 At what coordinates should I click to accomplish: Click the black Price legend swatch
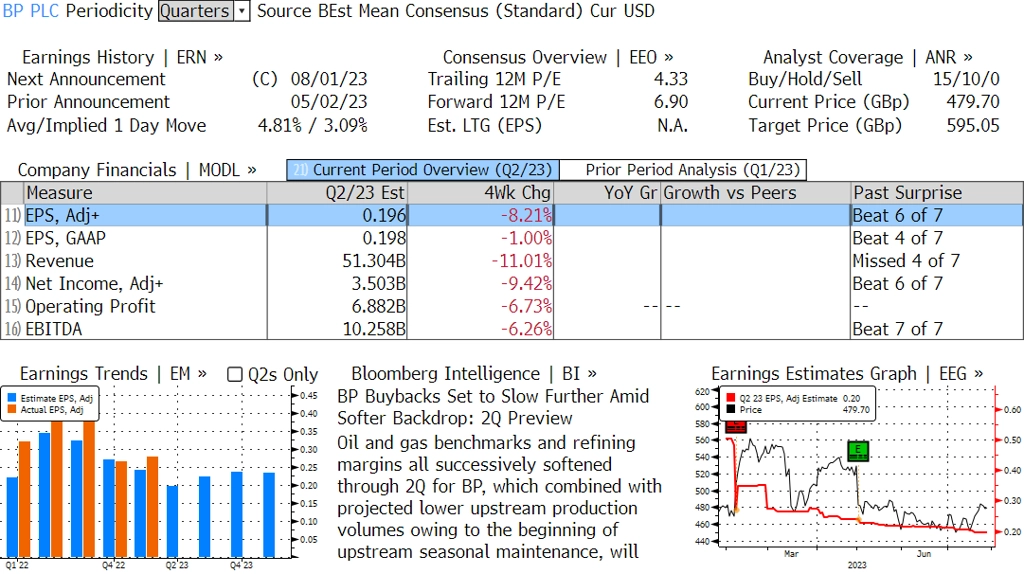pyautogui.click(x=730, y=409)
